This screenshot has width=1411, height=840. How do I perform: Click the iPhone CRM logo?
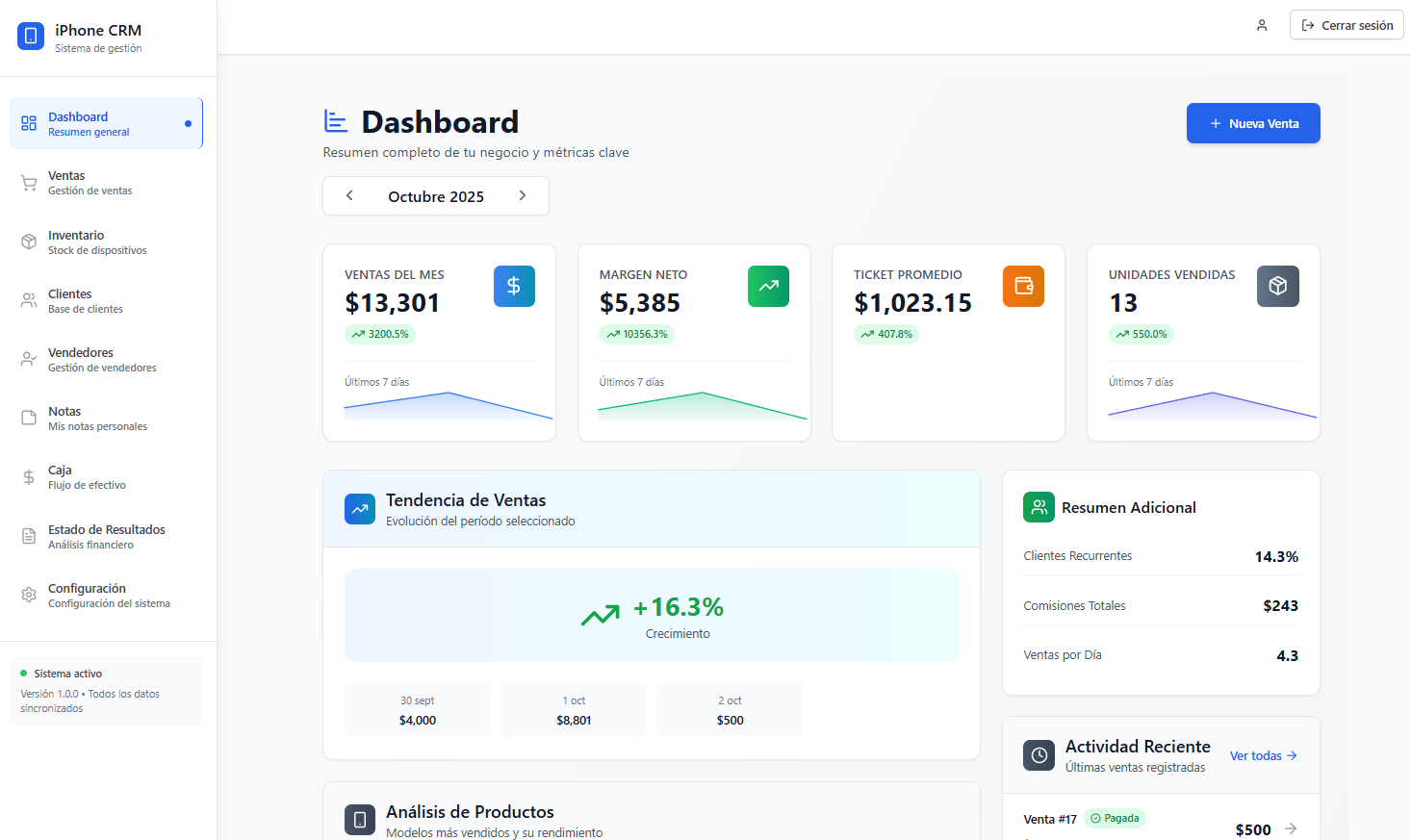(x=31, y=36)
